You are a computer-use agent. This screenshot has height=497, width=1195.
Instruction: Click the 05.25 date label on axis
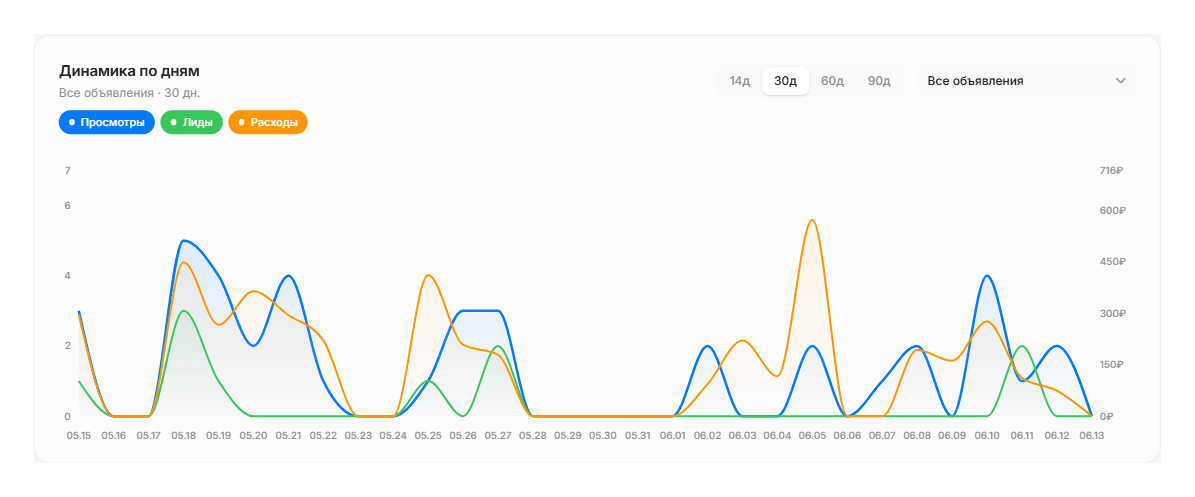click(428, 435)
